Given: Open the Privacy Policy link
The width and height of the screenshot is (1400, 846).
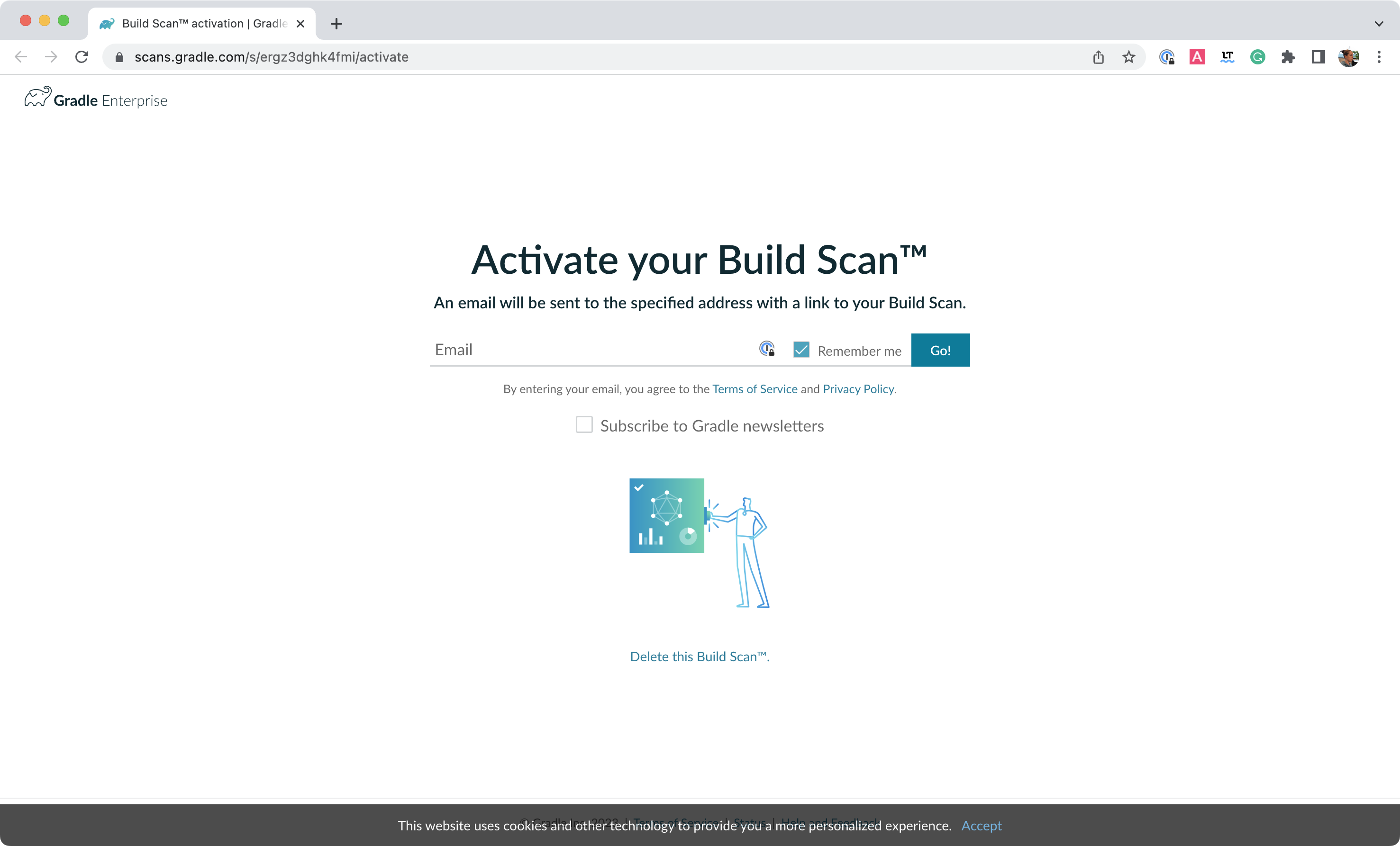Looking at the screenshot, I should click(858, 389).
